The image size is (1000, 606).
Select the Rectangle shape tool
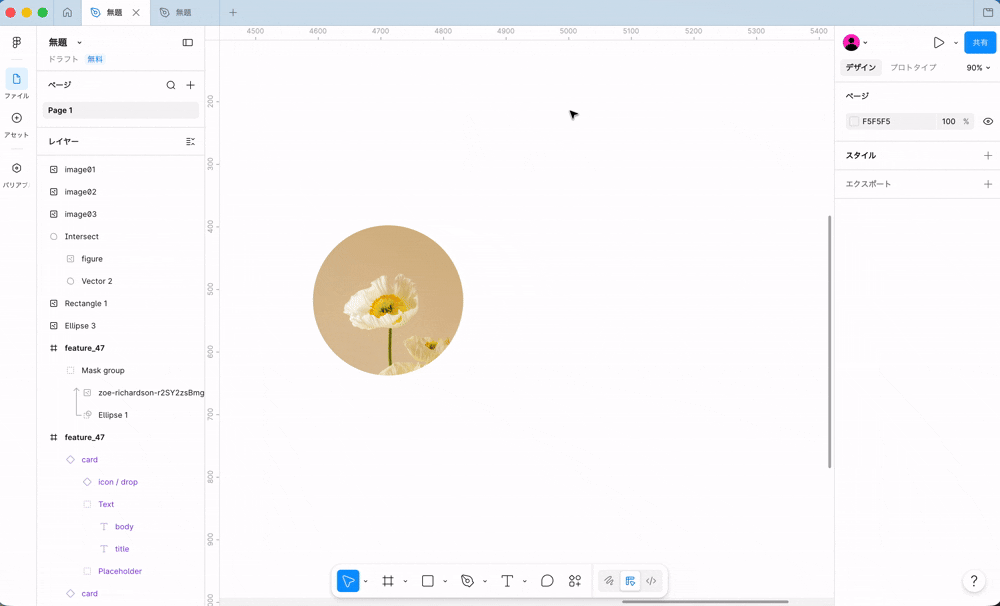428,580
